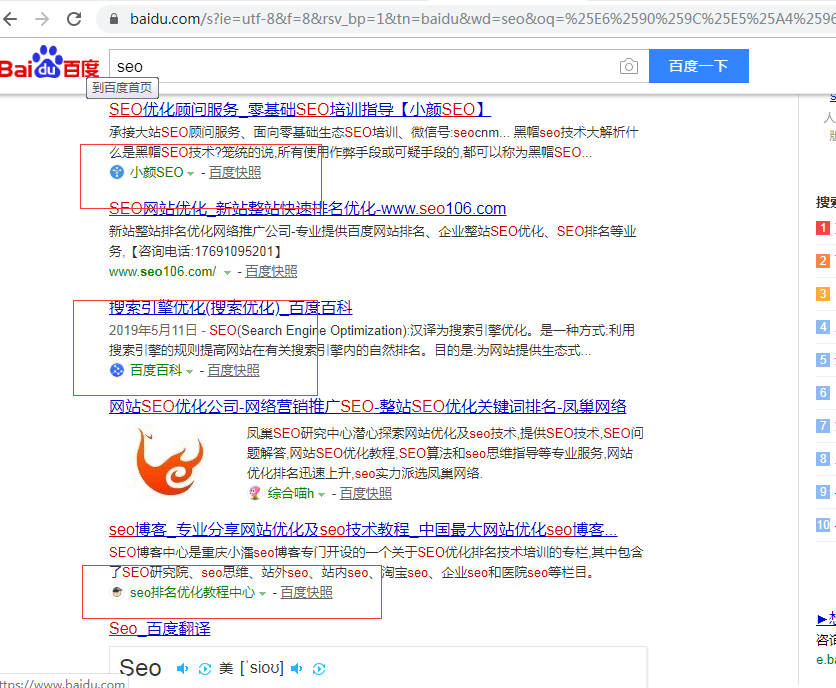
Task: Go back with the browser back arrow
Action: pos(10,19)
